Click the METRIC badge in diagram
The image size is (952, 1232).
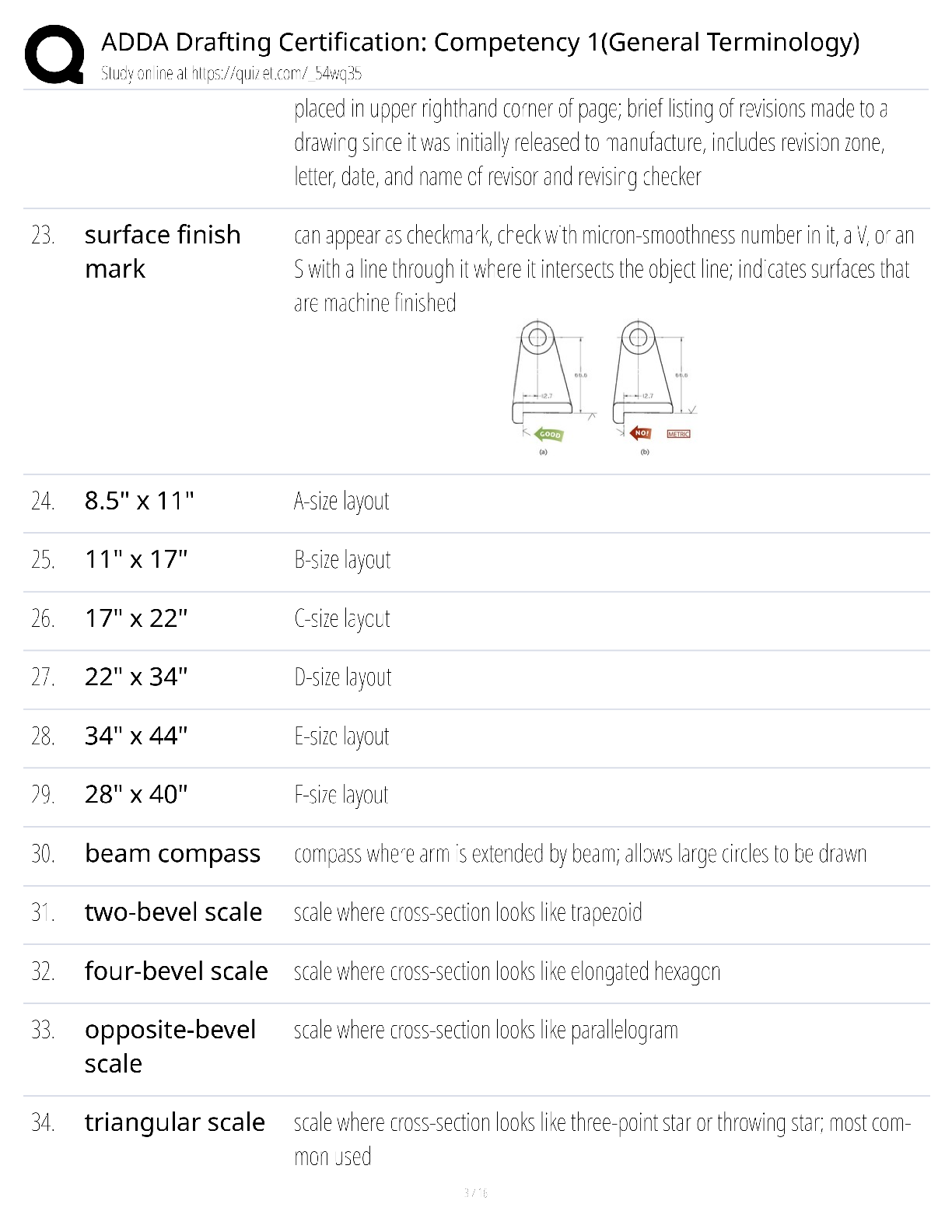(x=678, y=434)
